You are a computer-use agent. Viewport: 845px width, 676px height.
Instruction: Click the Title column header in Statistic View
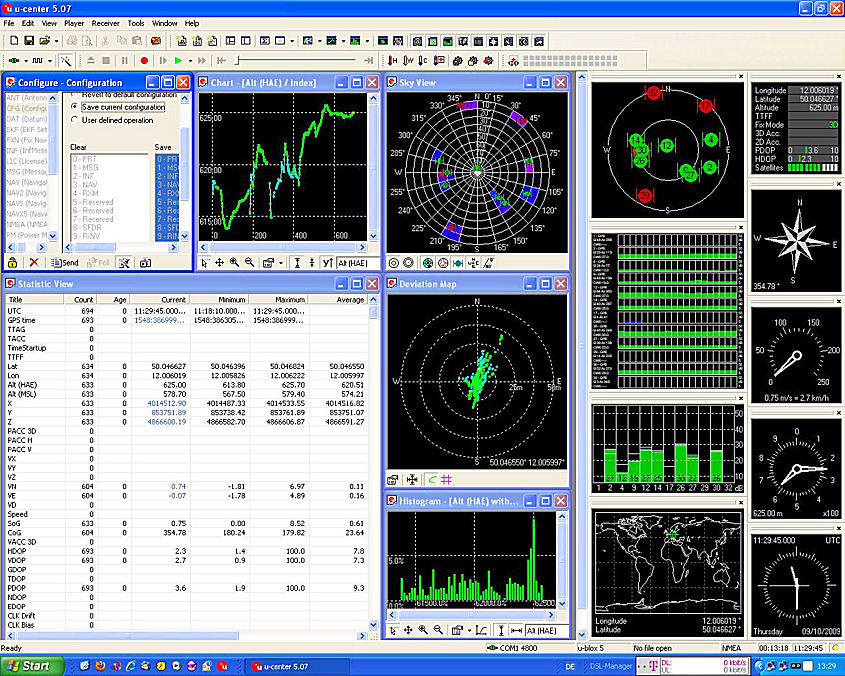(34, 300)
